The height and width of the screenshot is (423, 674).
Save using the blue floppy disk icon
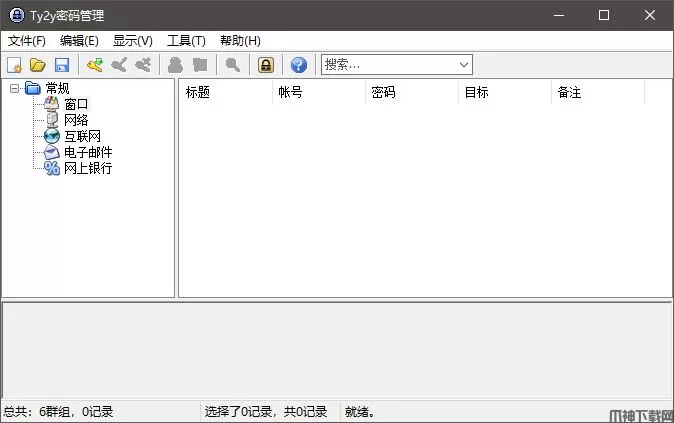point(62,65)
